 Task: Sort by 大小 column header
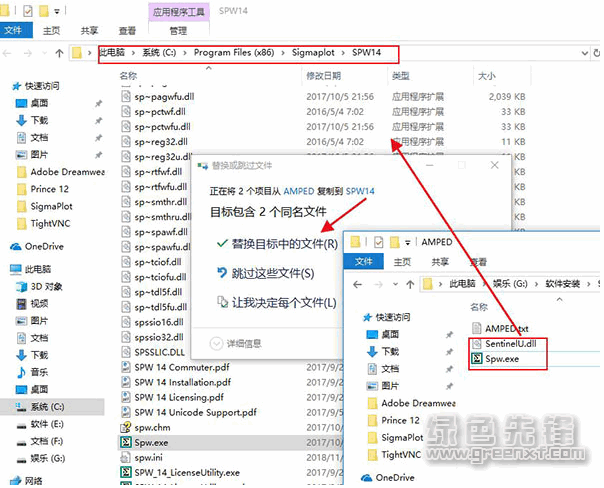tap(487, 75)
